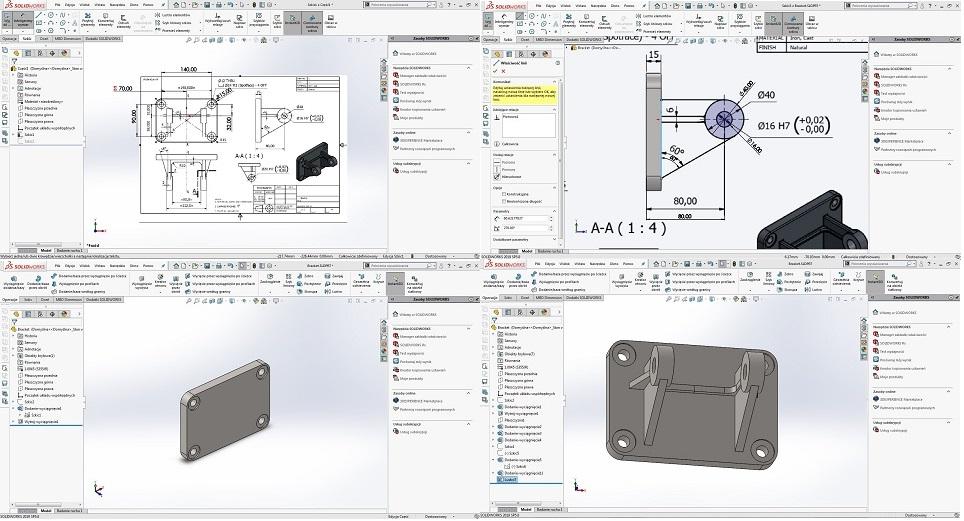Click the tree filter funnel icon in top-left window
Screen dimensions: 964x521
click(x=14, y=61)
